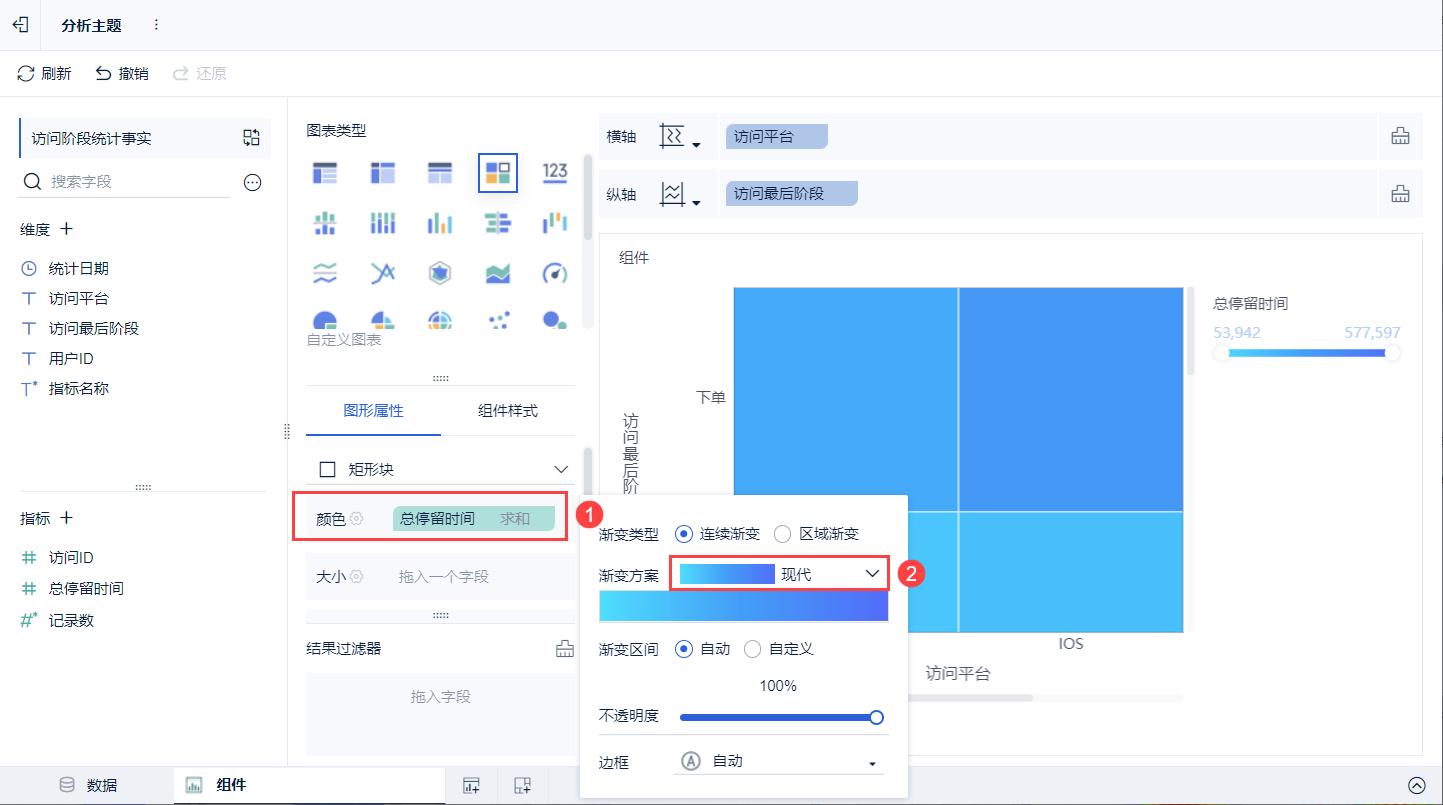Switch to the 组件样式 tab
The height and width of the screenshot is (805, 1443).
(508, 411)
